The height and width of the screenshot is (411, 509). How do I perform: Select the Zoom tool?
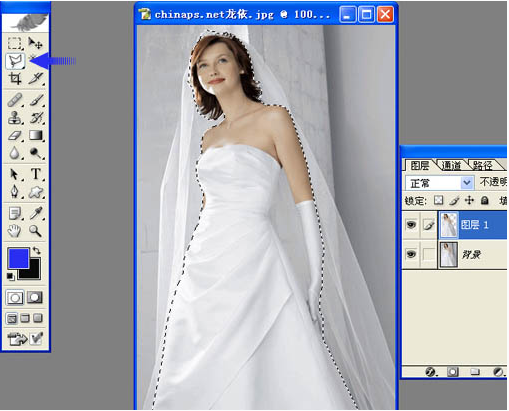[x=35, y=231]
